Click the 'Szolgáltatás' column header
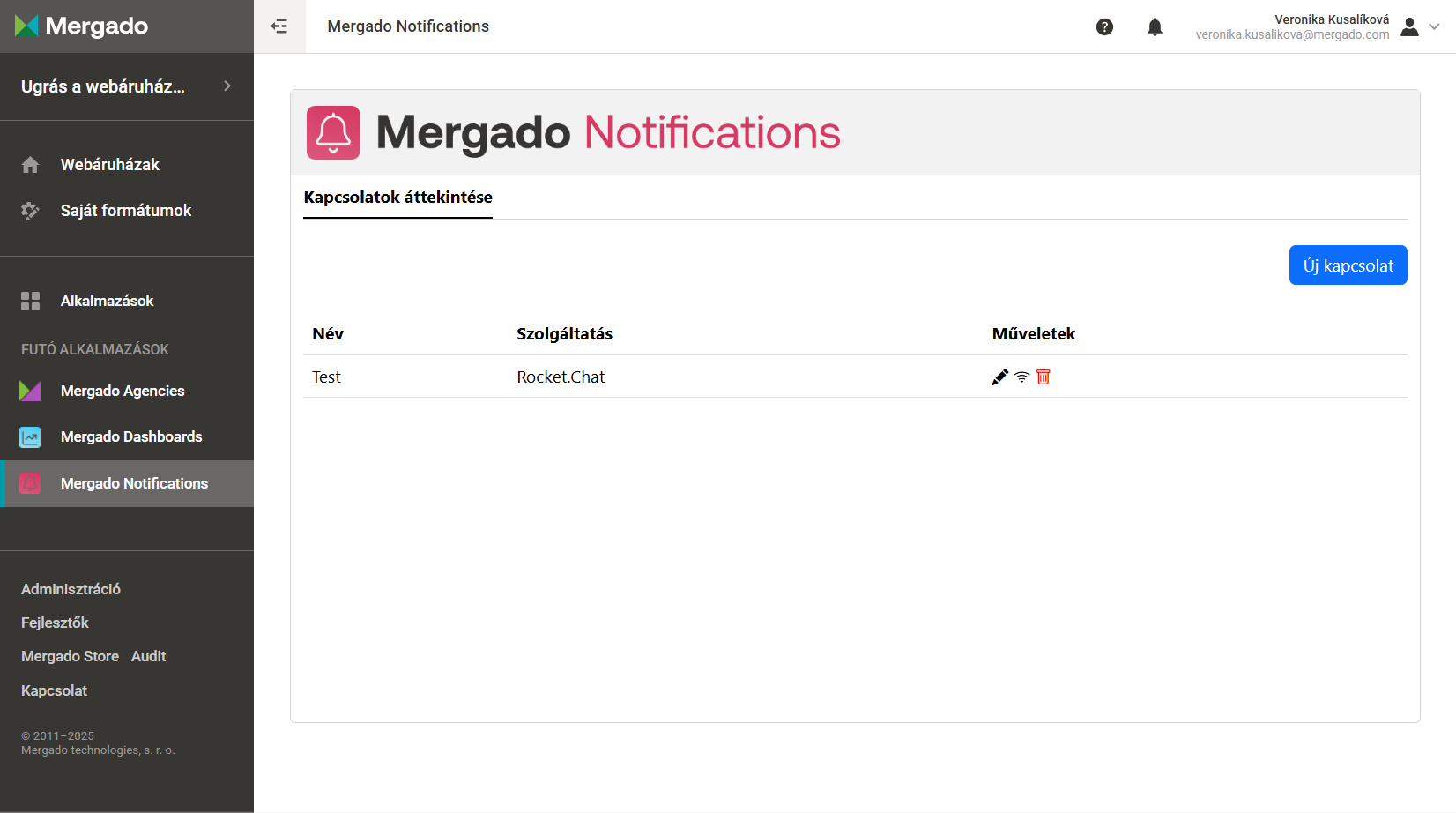Viewport: 1456px width, 813px height. (x=564, y=334)
